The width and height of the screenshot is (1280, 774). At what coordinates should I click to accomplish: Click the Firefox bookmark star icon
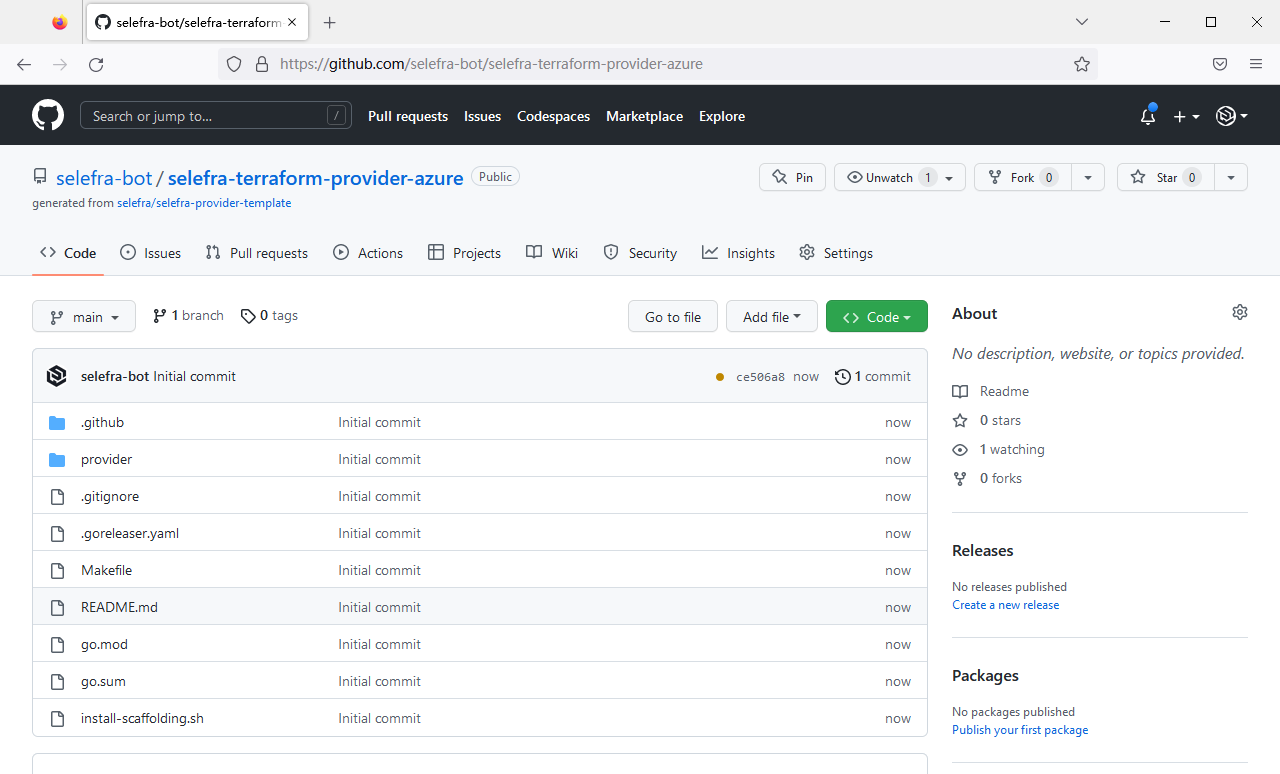[1082, 64]
